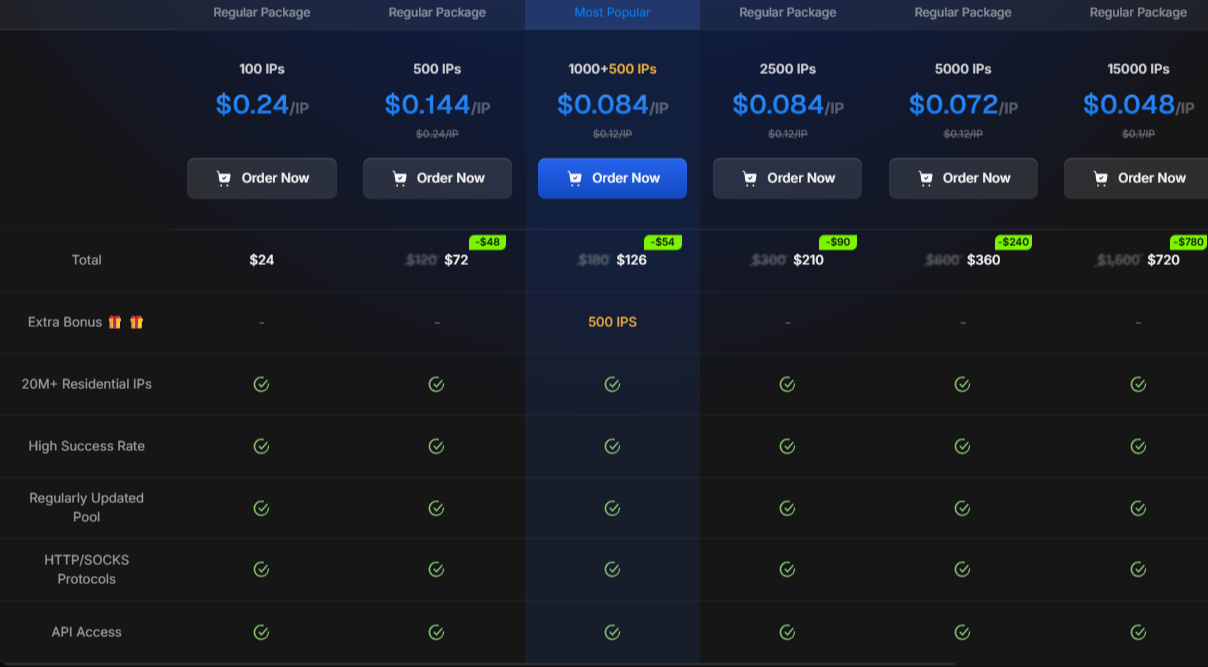This screenshot has height=667, width=1208.
Task: Click the API Access row label
Action: pyautogui.click(x=87, y=632)
